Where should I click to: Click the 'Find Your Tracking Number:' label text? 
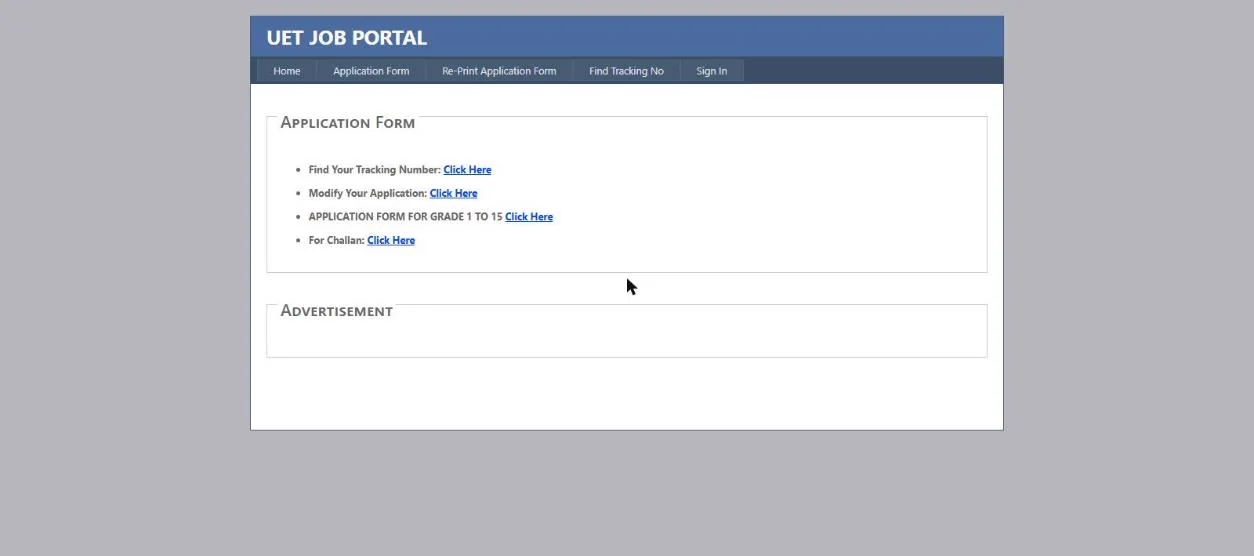375,170
